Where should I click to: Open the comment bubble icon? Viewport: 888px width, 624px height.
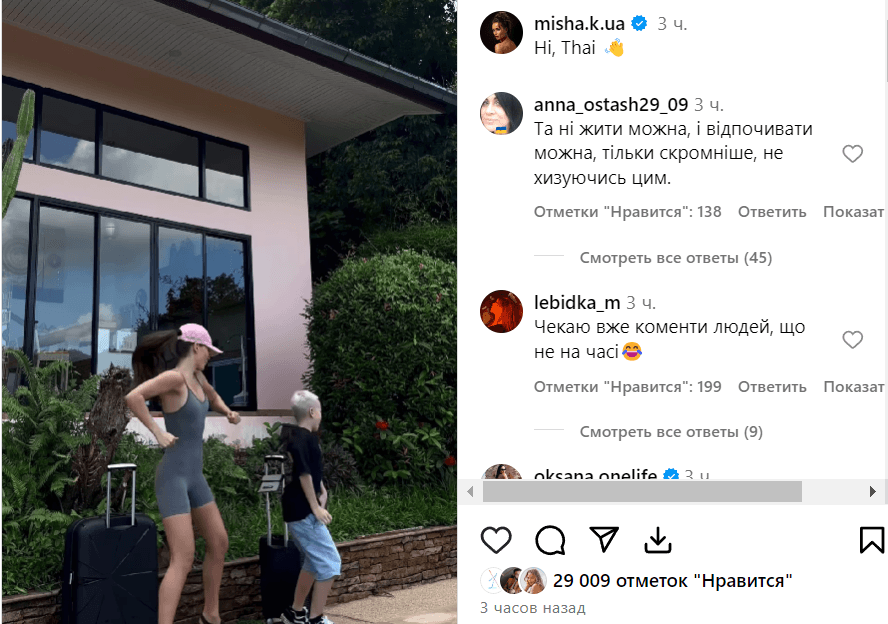550,540
